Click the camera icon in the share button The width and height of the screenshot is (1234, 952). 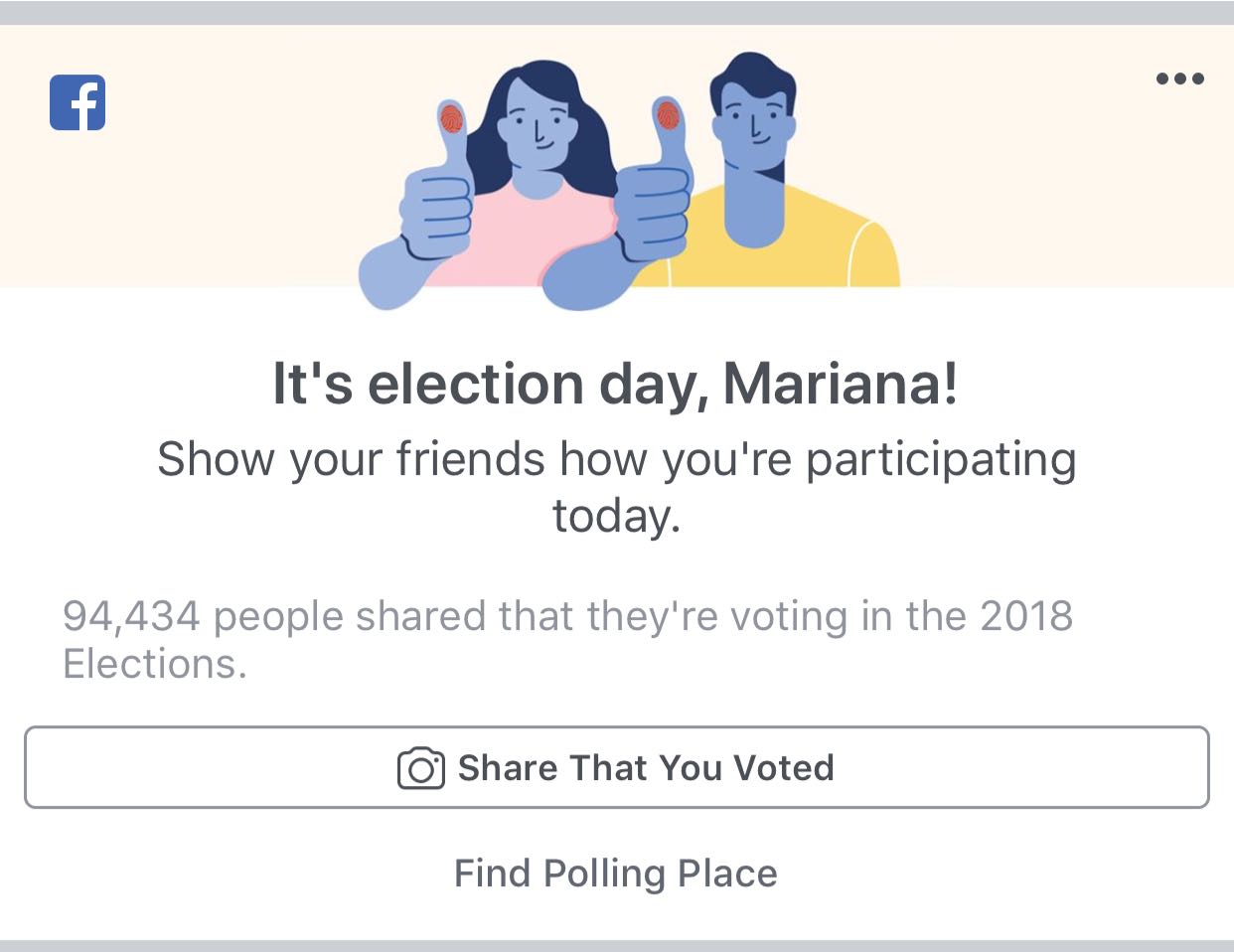pos(420,768)
